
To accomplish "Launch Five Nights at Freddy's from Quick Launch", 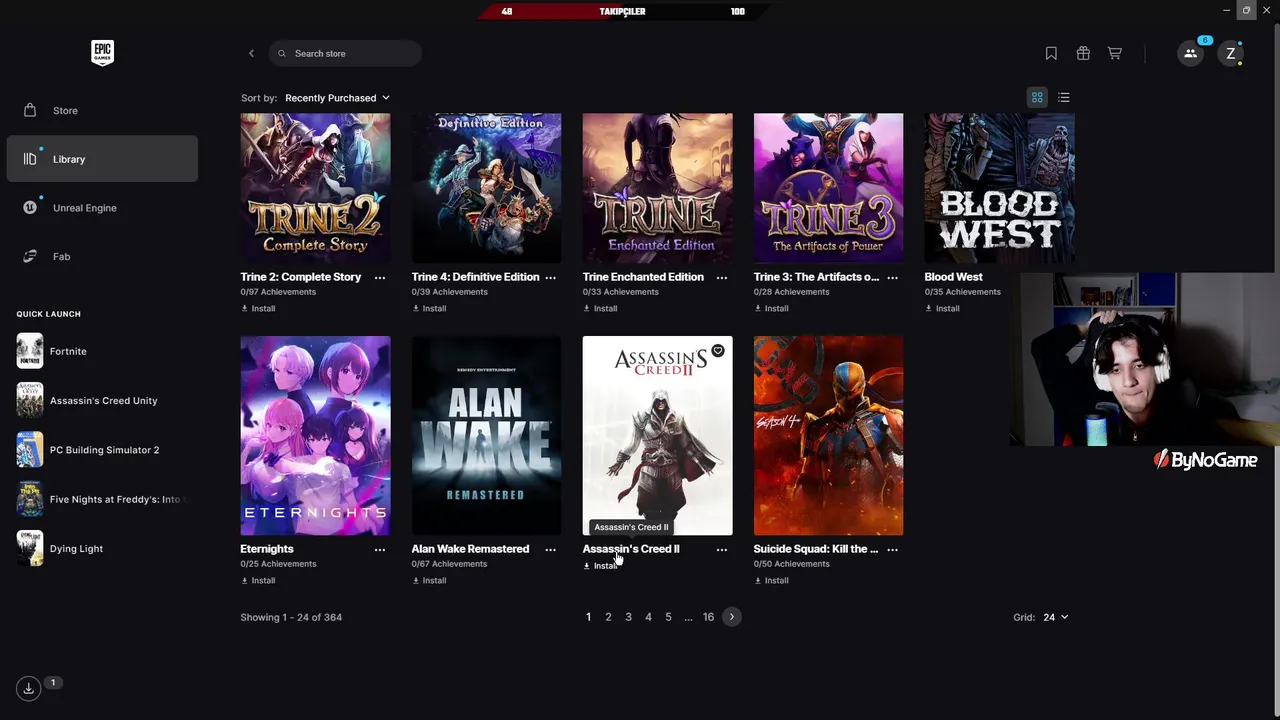I will tap(100, 499).
